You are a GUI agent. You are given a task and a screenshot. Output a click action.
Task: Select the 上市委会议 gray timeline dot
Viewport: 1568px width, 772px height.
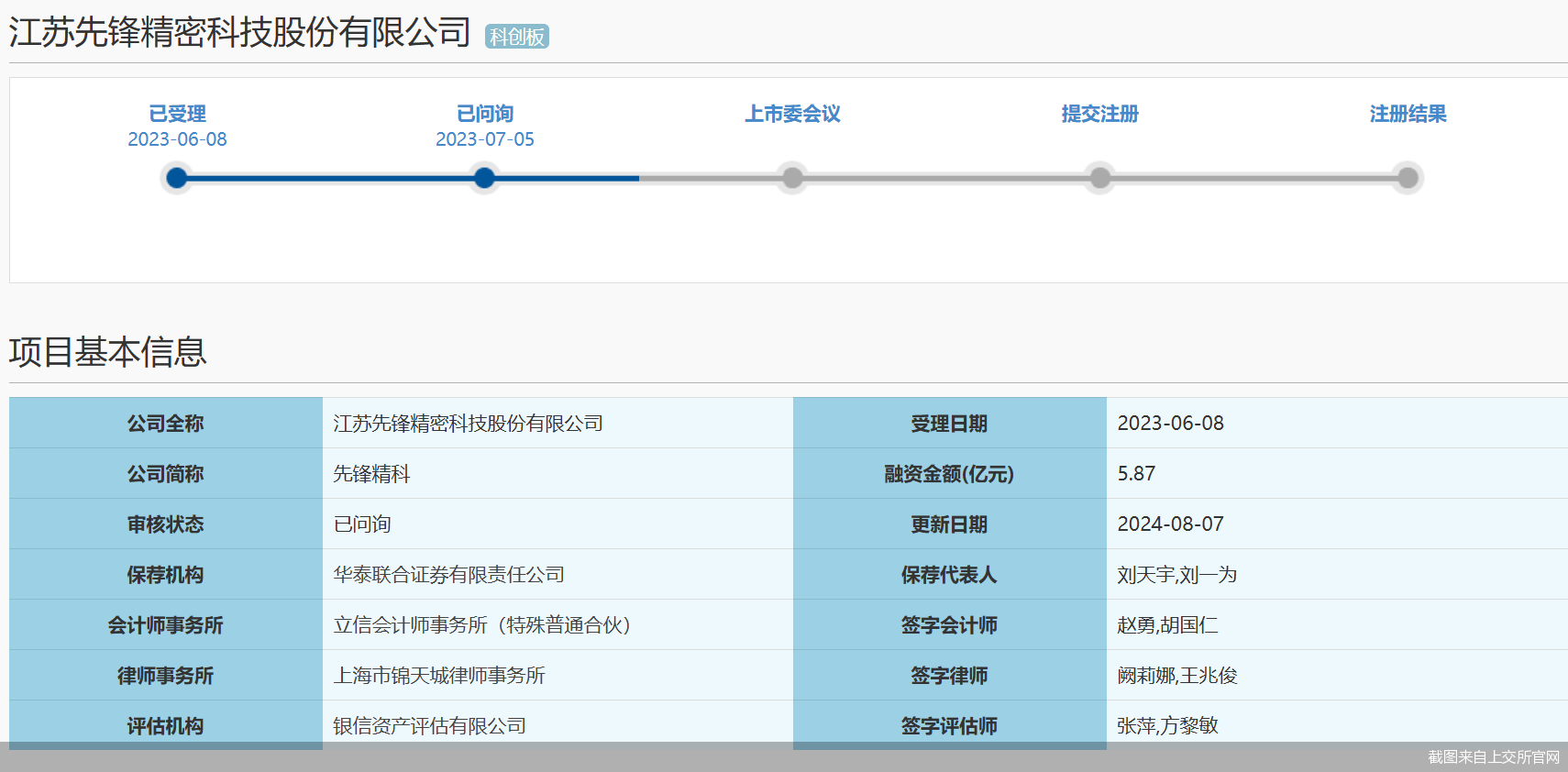(x=792, y=178)
